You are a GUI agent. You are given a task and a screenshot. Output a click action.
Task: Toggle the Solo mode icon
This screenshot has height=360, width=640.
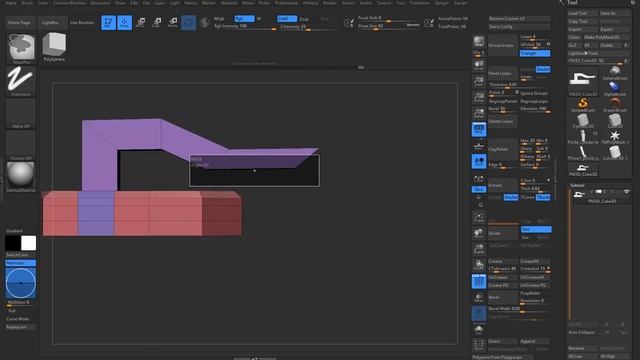[x=479, y=329]
